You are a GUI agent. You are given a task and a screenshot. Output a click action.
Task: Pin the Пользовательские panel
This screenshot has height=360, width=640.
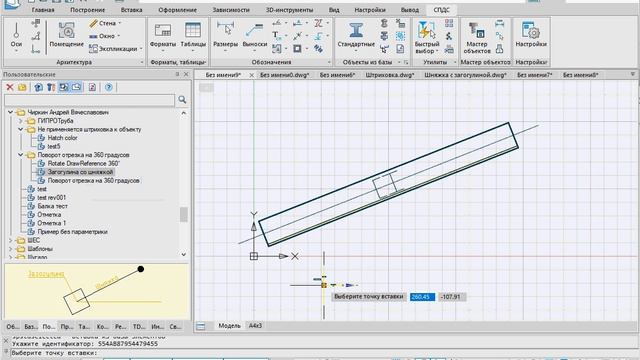177,74
